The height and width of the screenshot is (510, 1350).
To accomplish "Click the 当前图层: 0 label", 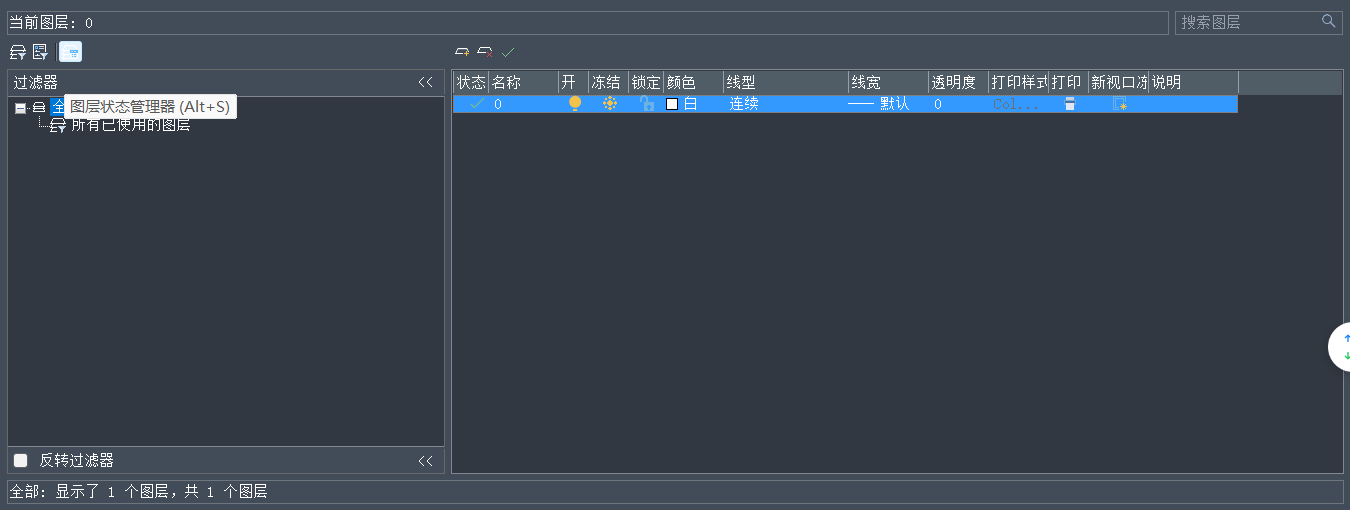I will click(x=51, y=22).
